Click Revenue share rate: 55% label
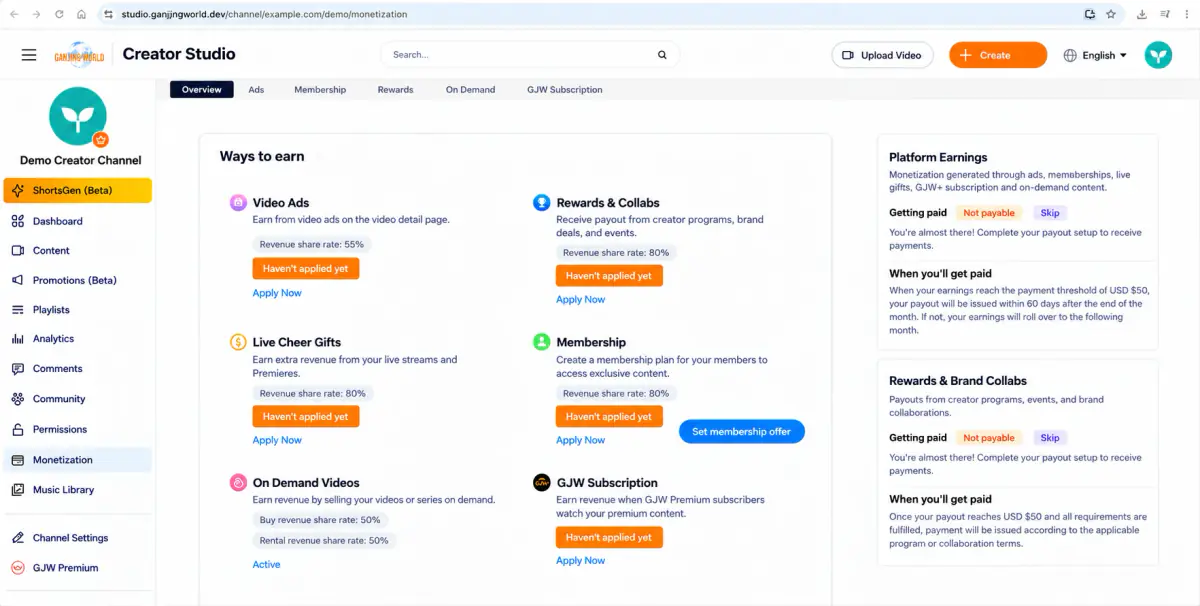 [x=312, y=244]
